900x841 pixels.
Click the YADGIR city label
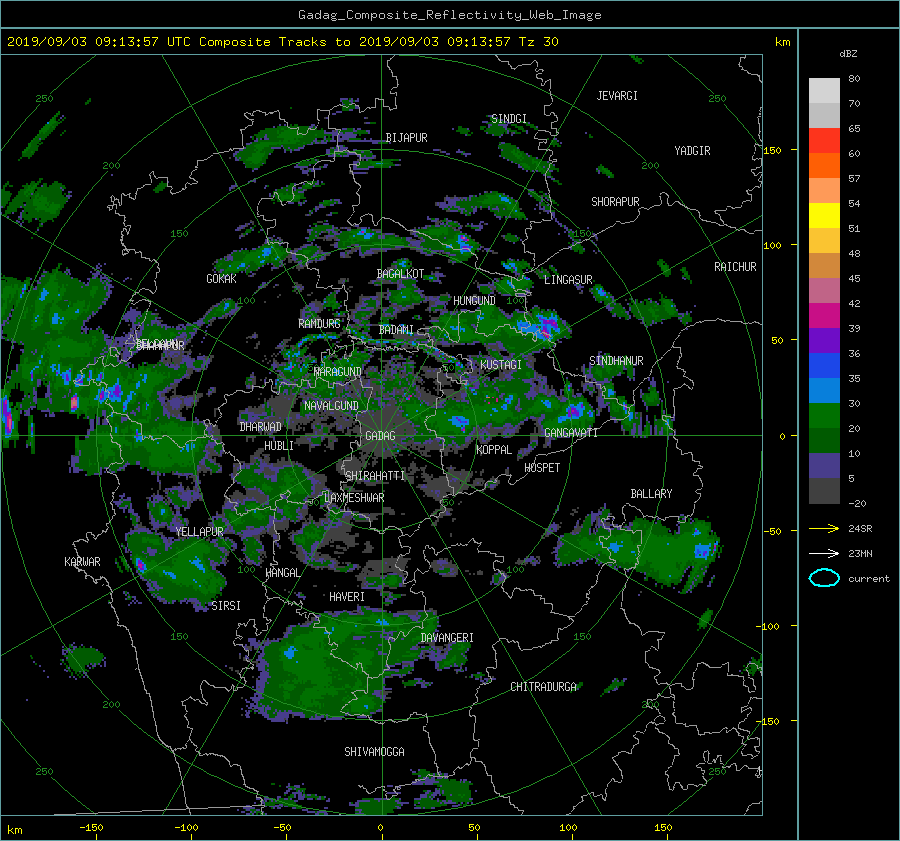tap(692, 151)
